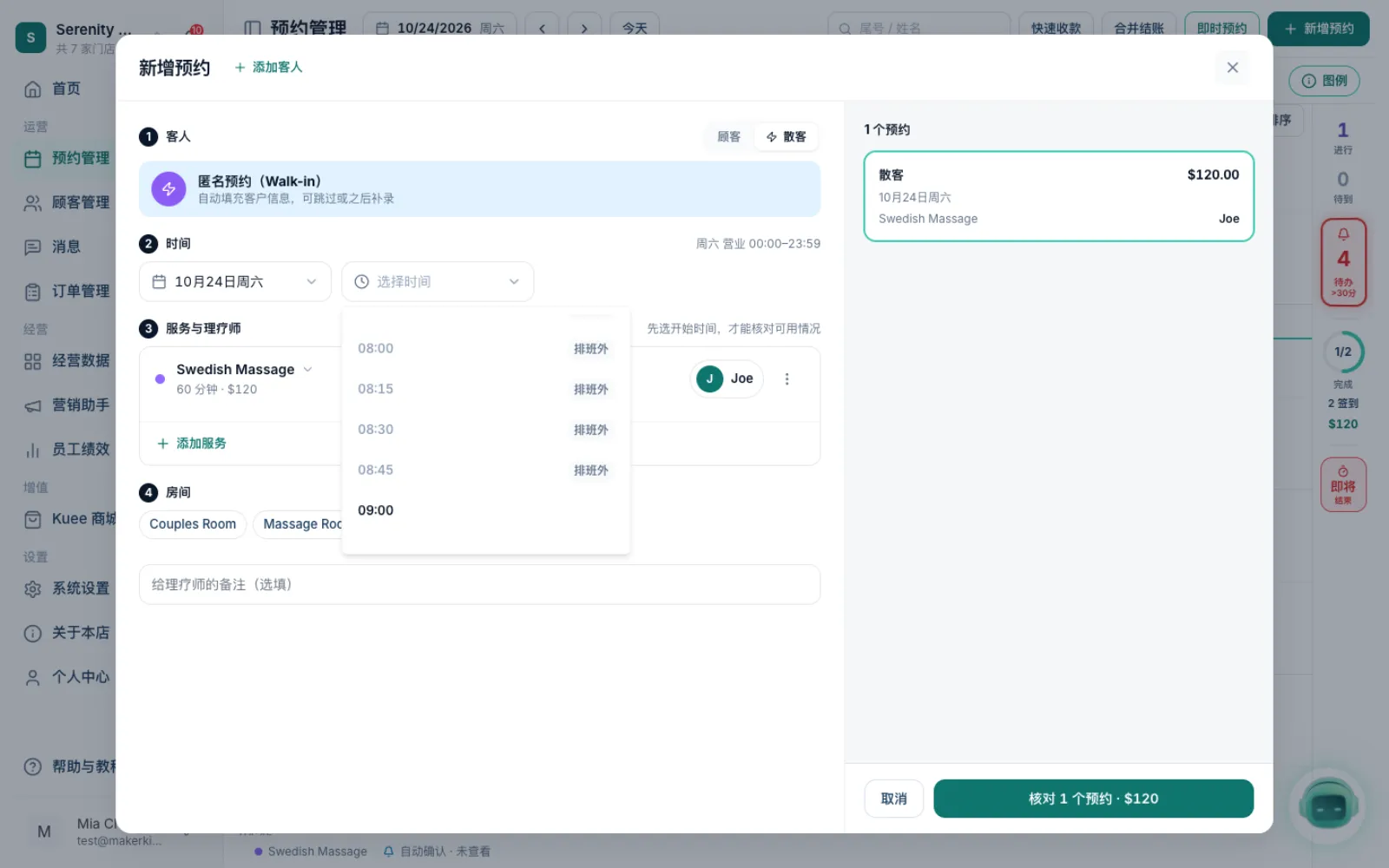Open 经营数据 in the sidebar
The image size is (1389, 868).
coord(65,361)
